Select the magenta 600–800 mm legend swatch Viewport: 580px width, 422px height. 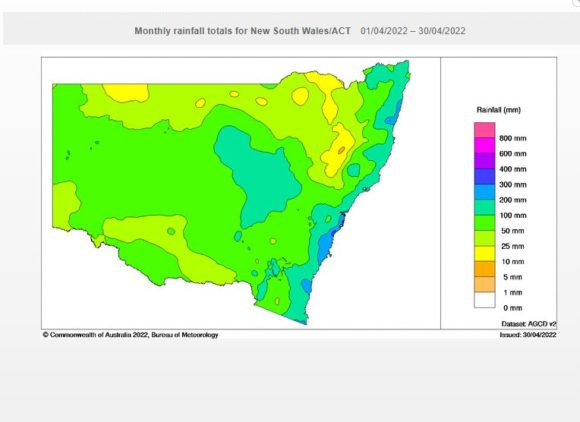click(485, 145)
